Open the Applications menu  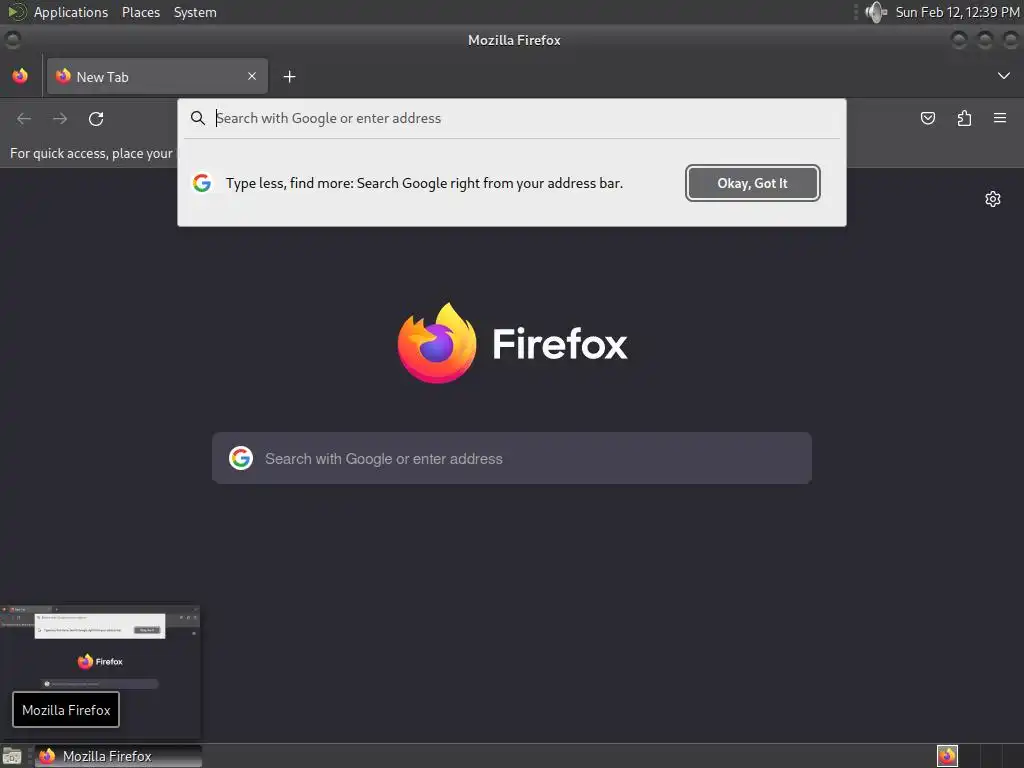(71, 12)
